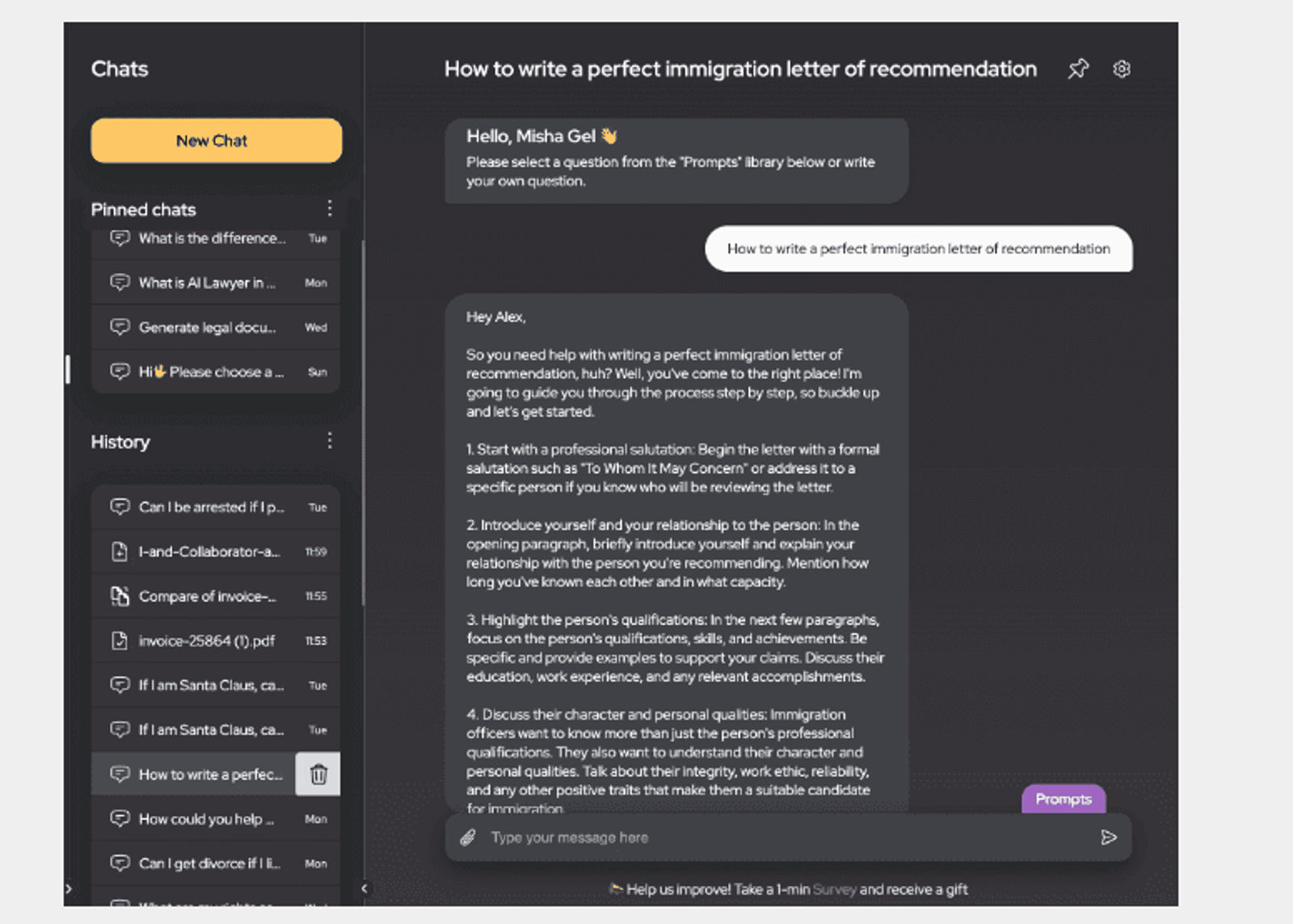The height and width of the screenshot is (924, 1293).
Task: Send message with the paper plane icon
Action: (x=1109, y=838)
